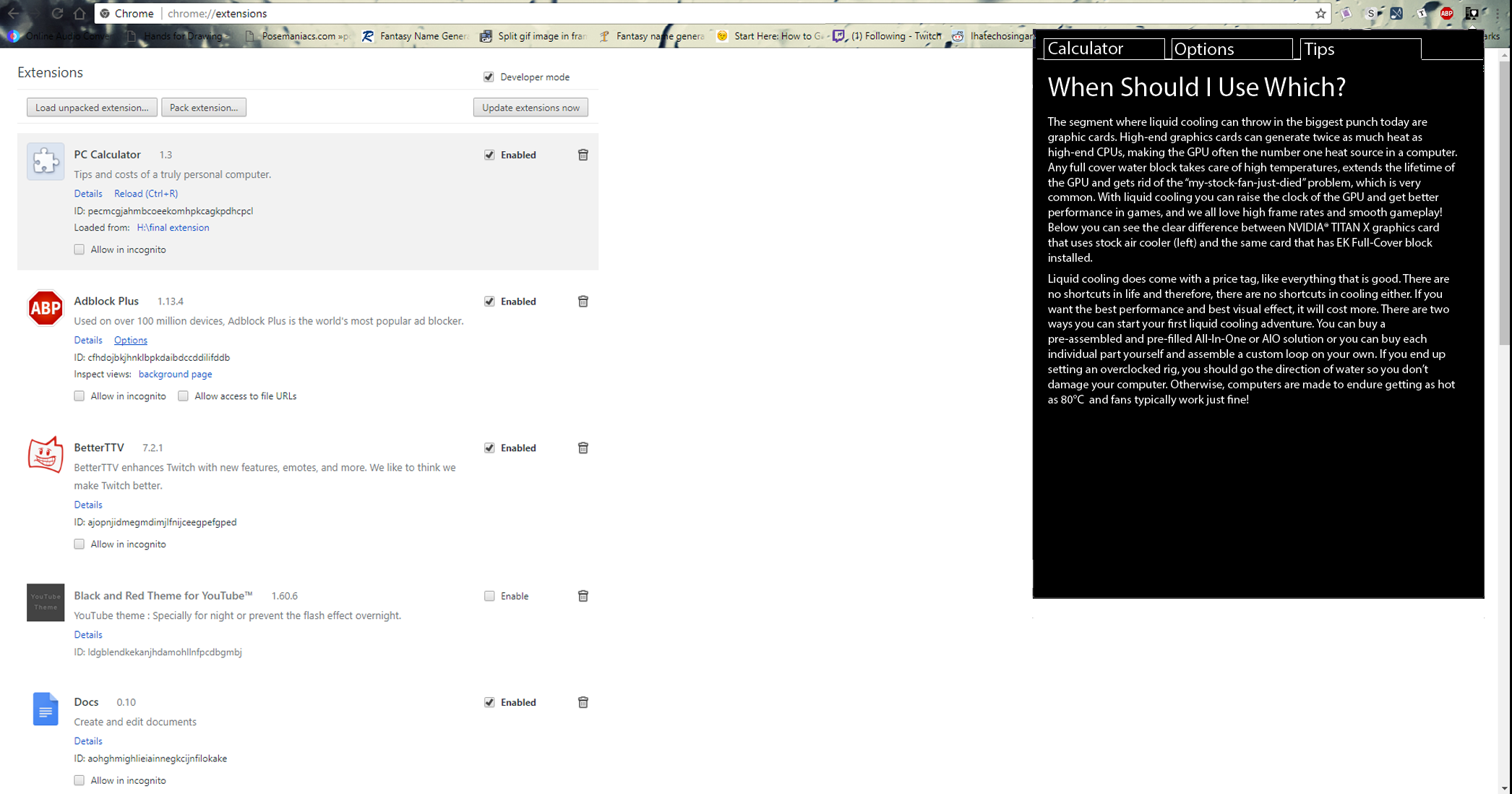
Task: Click the YouTube Theme thumbnail icon
Action: click(x=46, y=602)
